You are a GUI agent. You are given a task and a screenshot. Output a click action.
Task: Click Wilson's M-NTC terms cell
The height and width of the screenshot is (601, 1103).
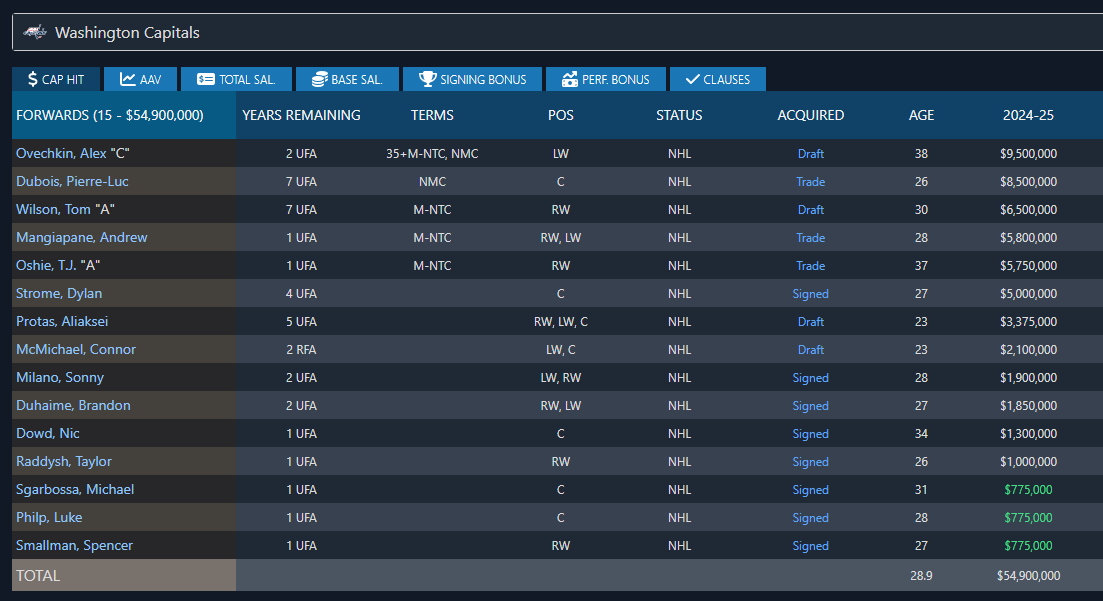(x=432, y=210)
